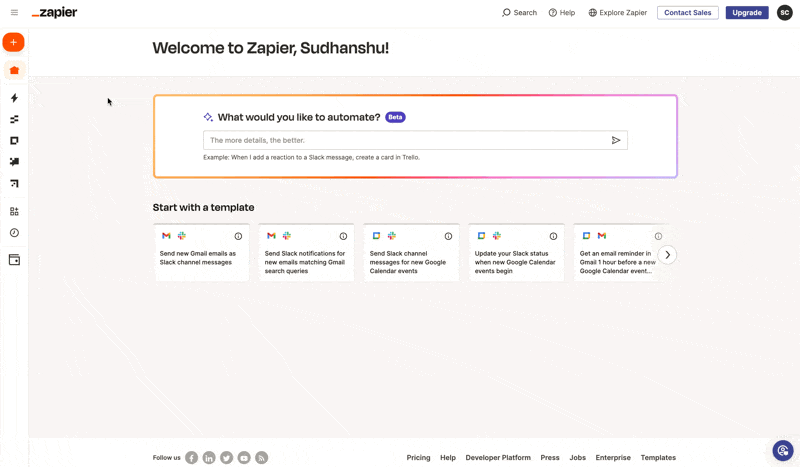Open the Zaps lightning bolt icon

point(14,98)
